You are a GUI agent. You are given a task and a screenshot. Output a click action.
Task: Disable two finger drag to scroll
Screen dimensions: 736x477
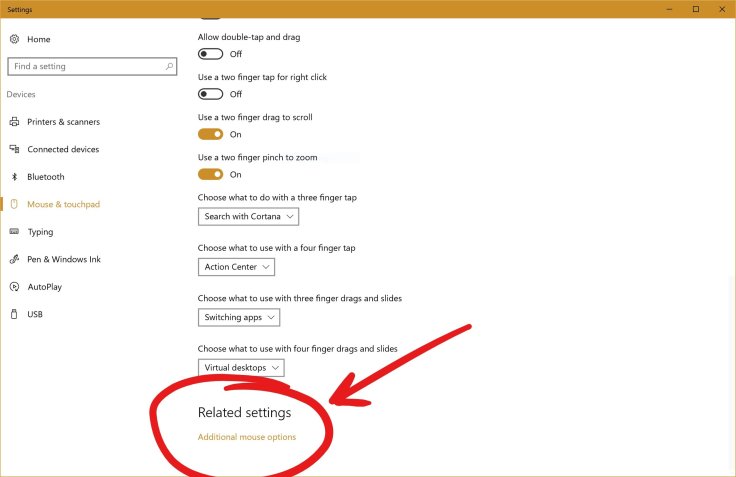tap(210, 134)
